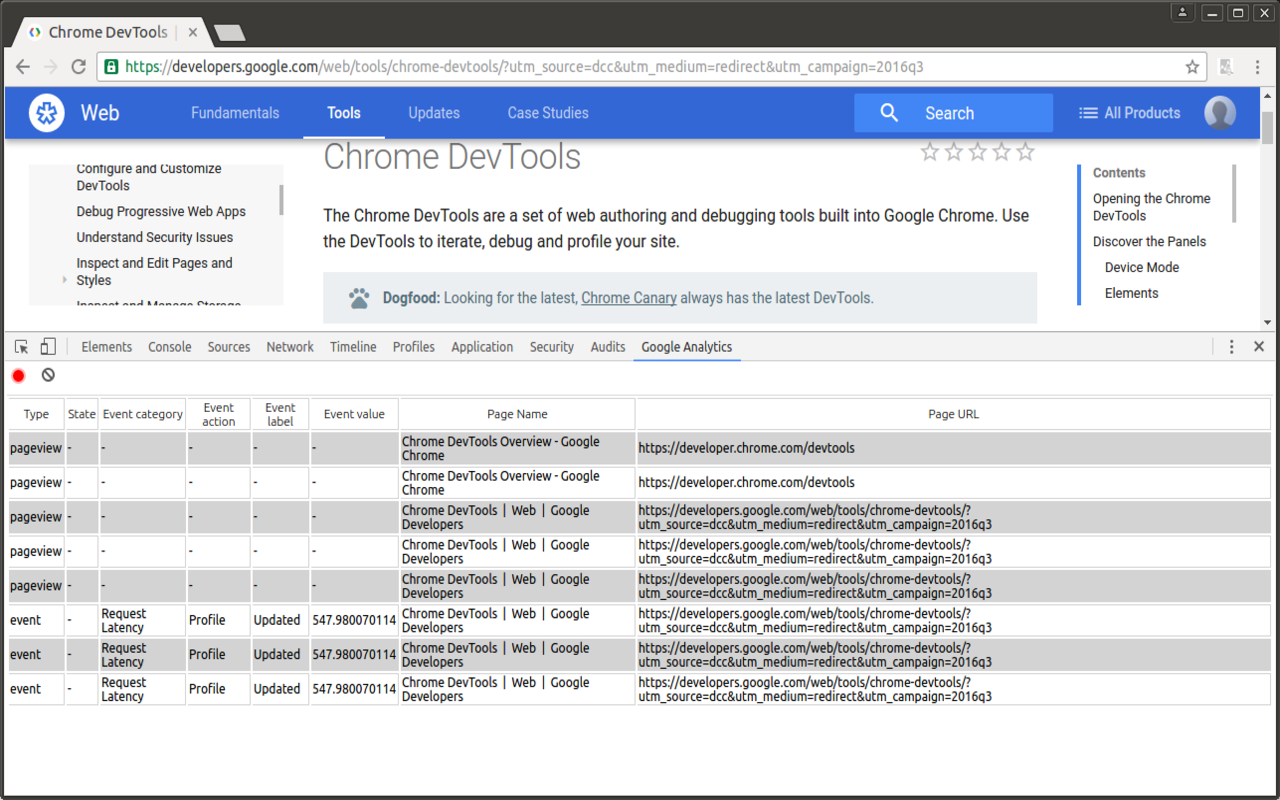The image size is (1280, 800).
Task: Click the left sidebar scrollbar thumb
Action: coord(281,200)
